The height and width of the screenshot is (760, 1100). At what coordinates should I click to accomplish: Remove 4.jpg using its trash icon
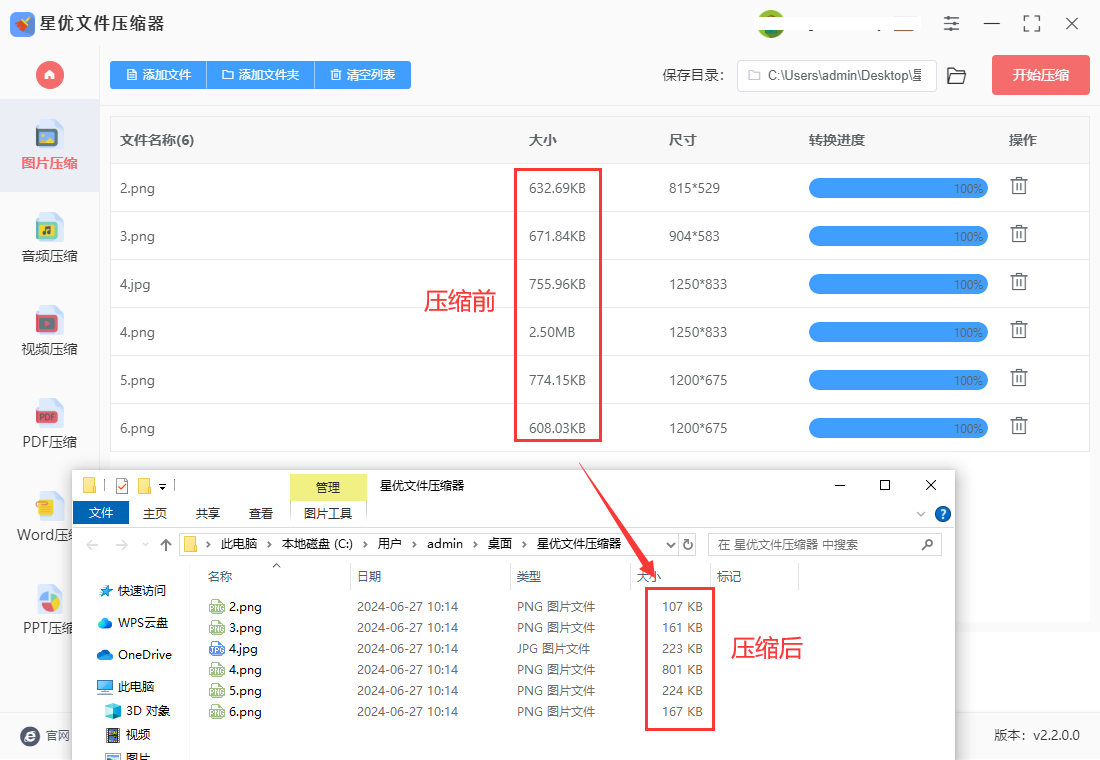point(1018,282)
